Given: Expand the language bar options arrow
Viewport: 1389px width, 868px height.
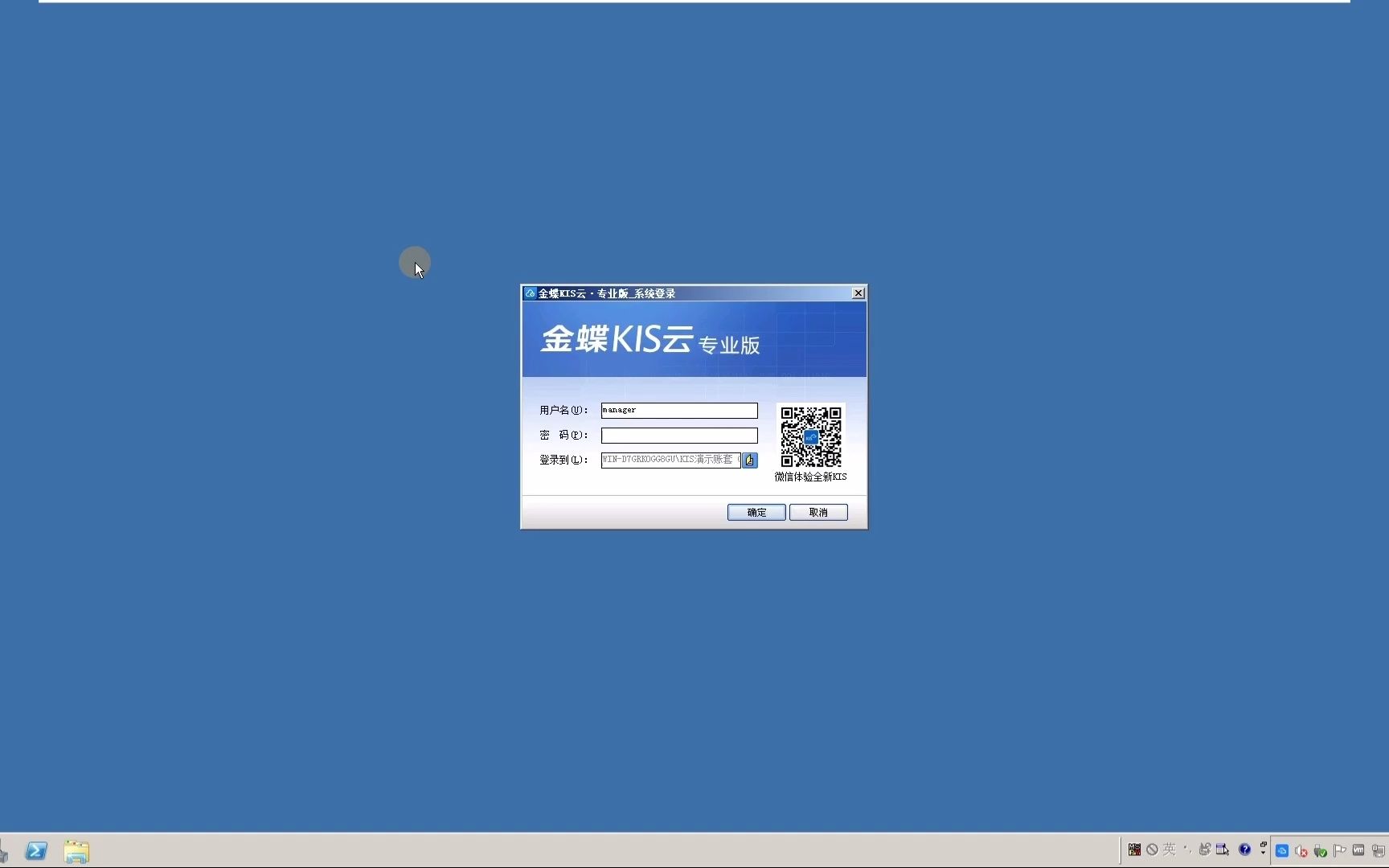Looking at the screenshot, I should (1263, 853).
